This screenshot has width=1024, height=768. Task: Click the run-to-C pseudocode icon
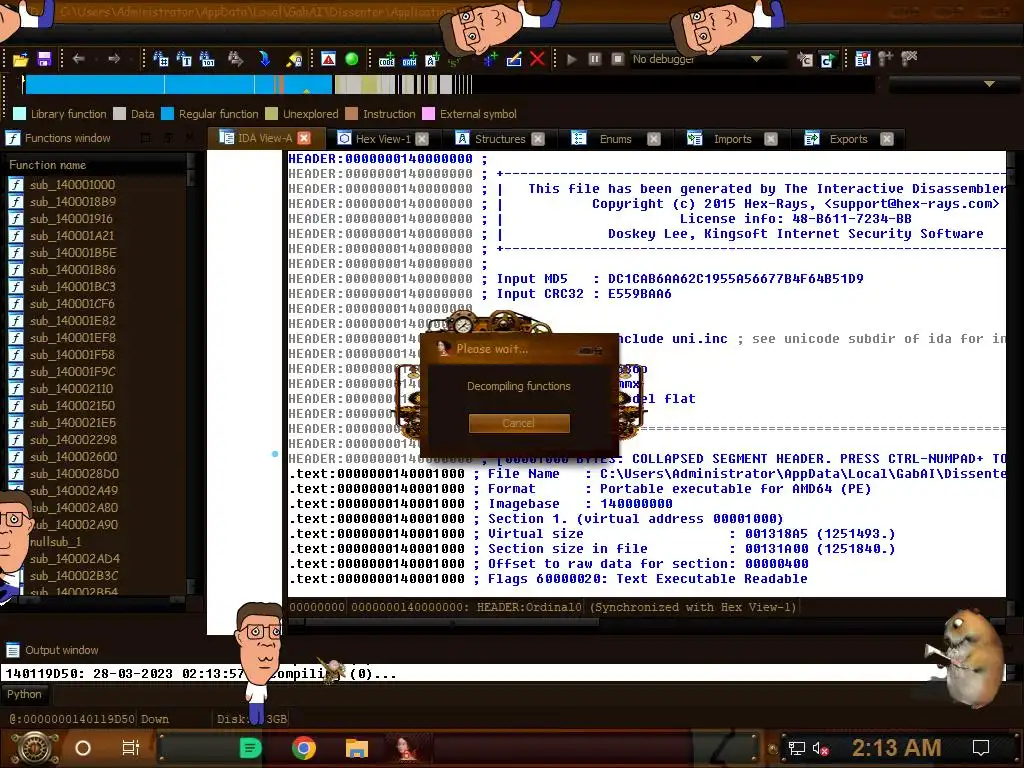(x=828, y=60)
